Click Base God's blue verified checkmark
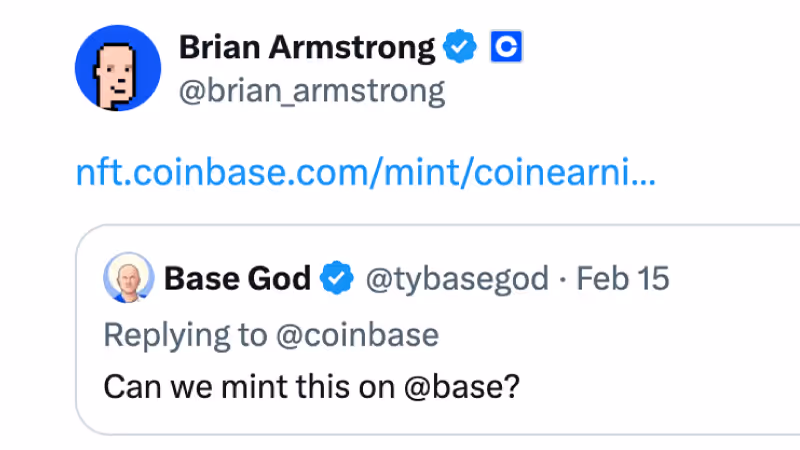 tap(337, 279)
